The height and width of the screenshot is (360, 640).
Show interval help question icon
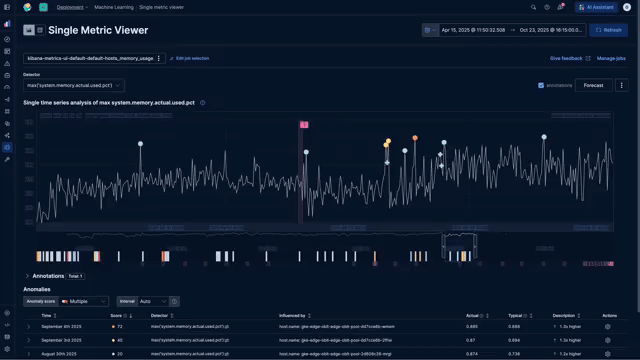tap(174, 301)
